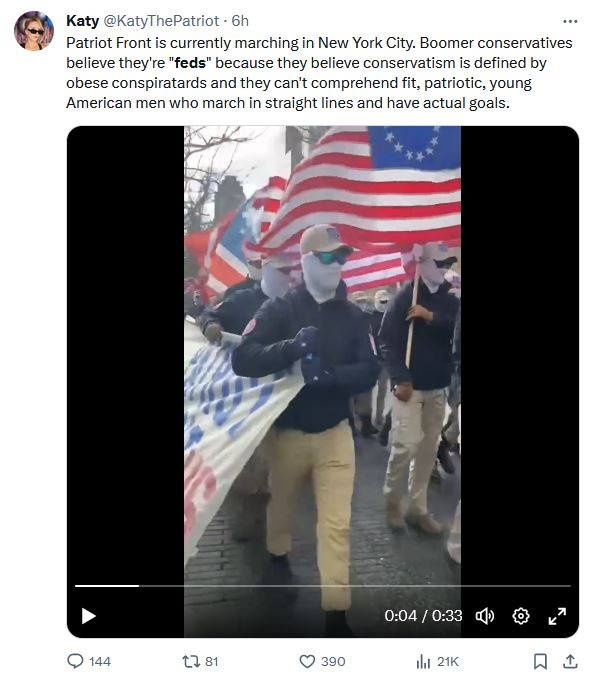Open the Katy display name link
Image resolution: width=592 pixels, height=680 pixels.
point(82,21)
